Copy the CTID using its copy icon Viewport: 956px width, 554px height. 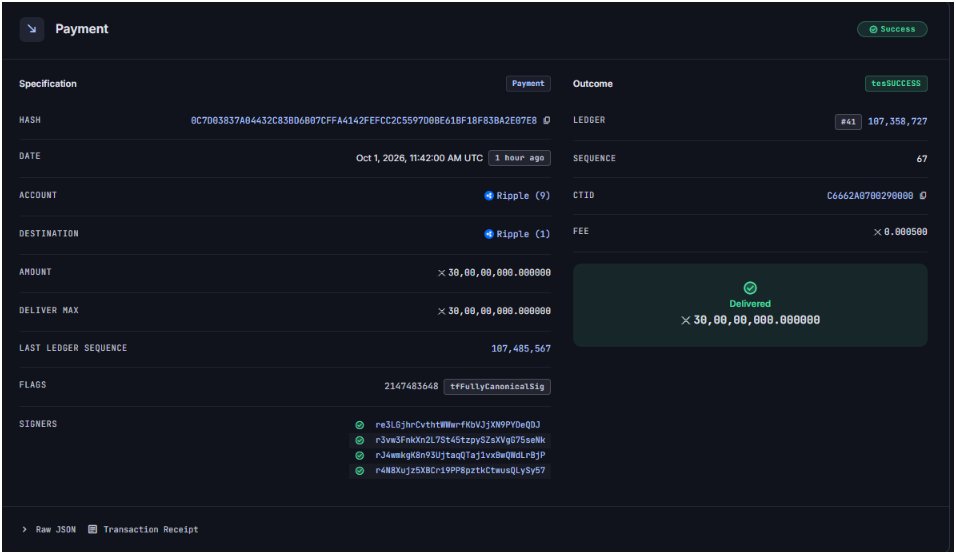[x=923, y=196]
